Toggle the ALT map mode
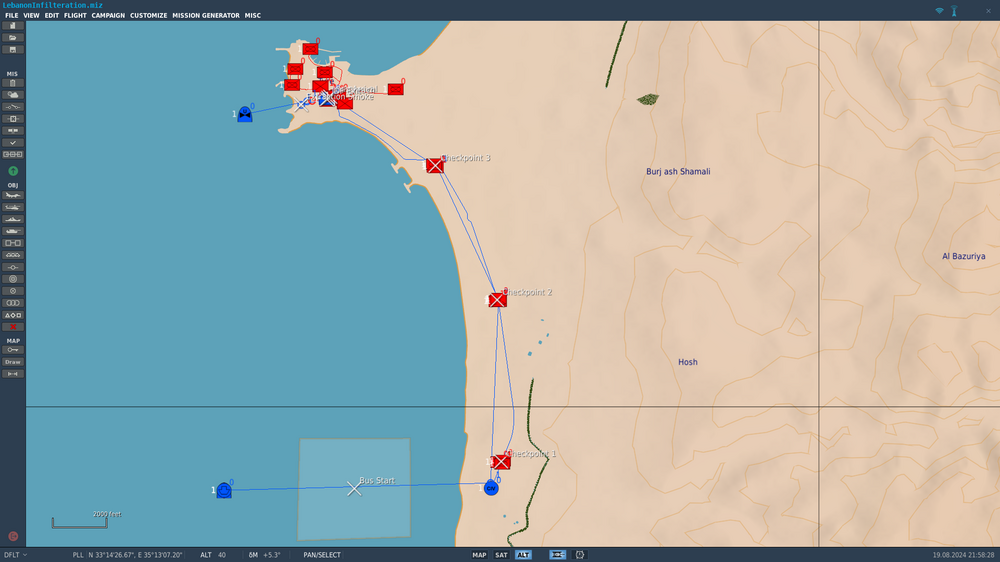Viewport: 1000px width, 562px height. [x=523, y=555]
